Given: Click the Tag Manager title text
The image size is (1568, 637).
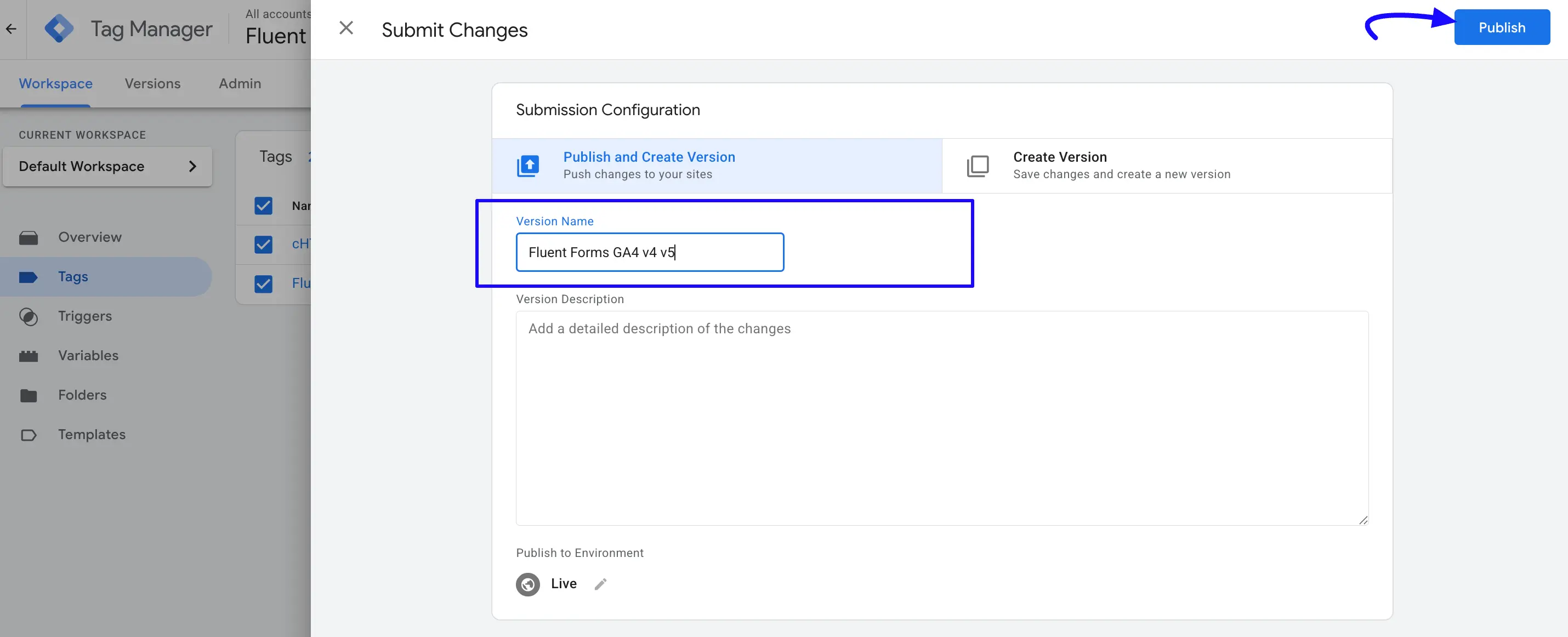Looking at the screenshot, I should click(x=151, y=29).
